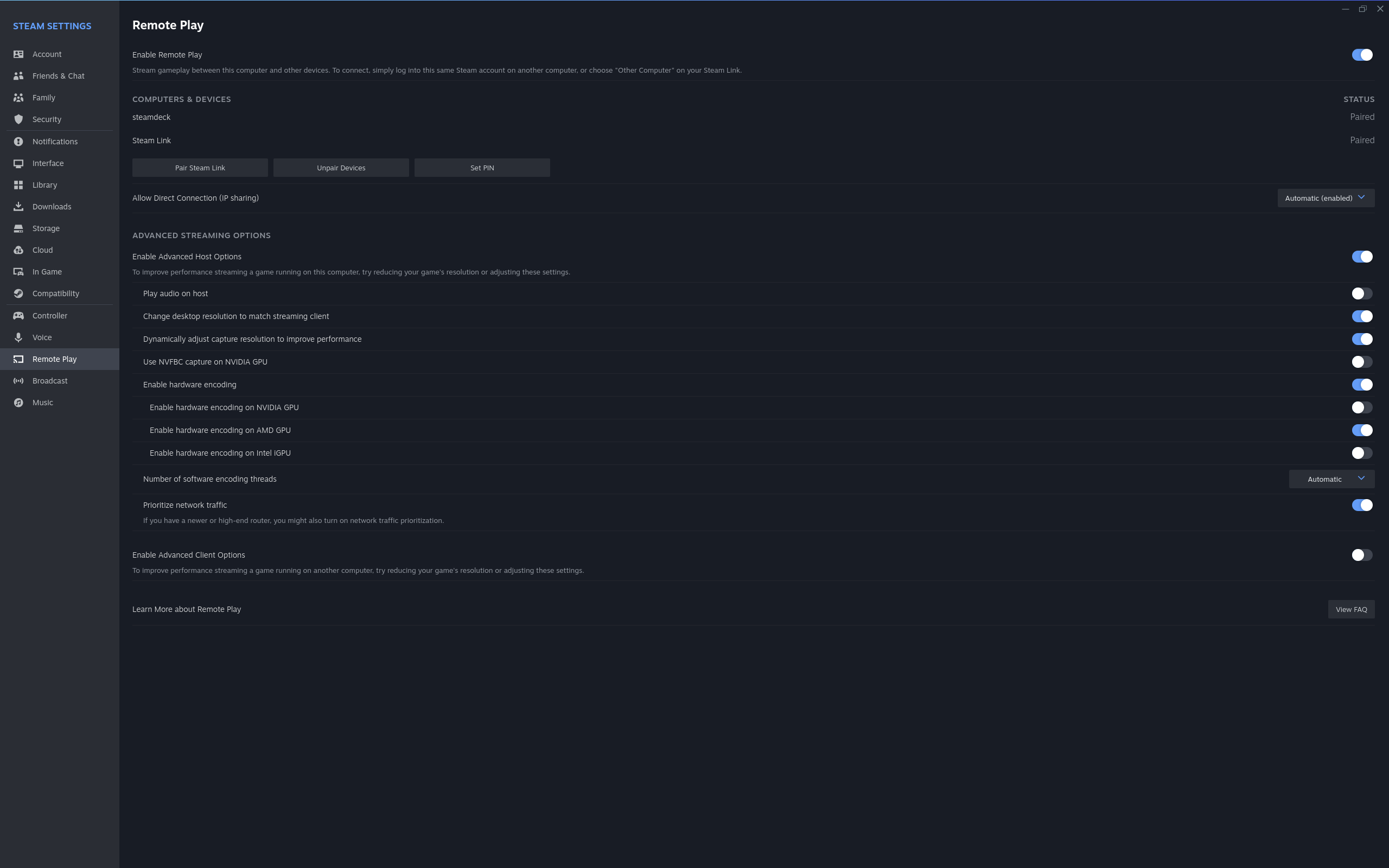Enable Advanced Client Options
1389x868 pixels.
coord(1362,554)
